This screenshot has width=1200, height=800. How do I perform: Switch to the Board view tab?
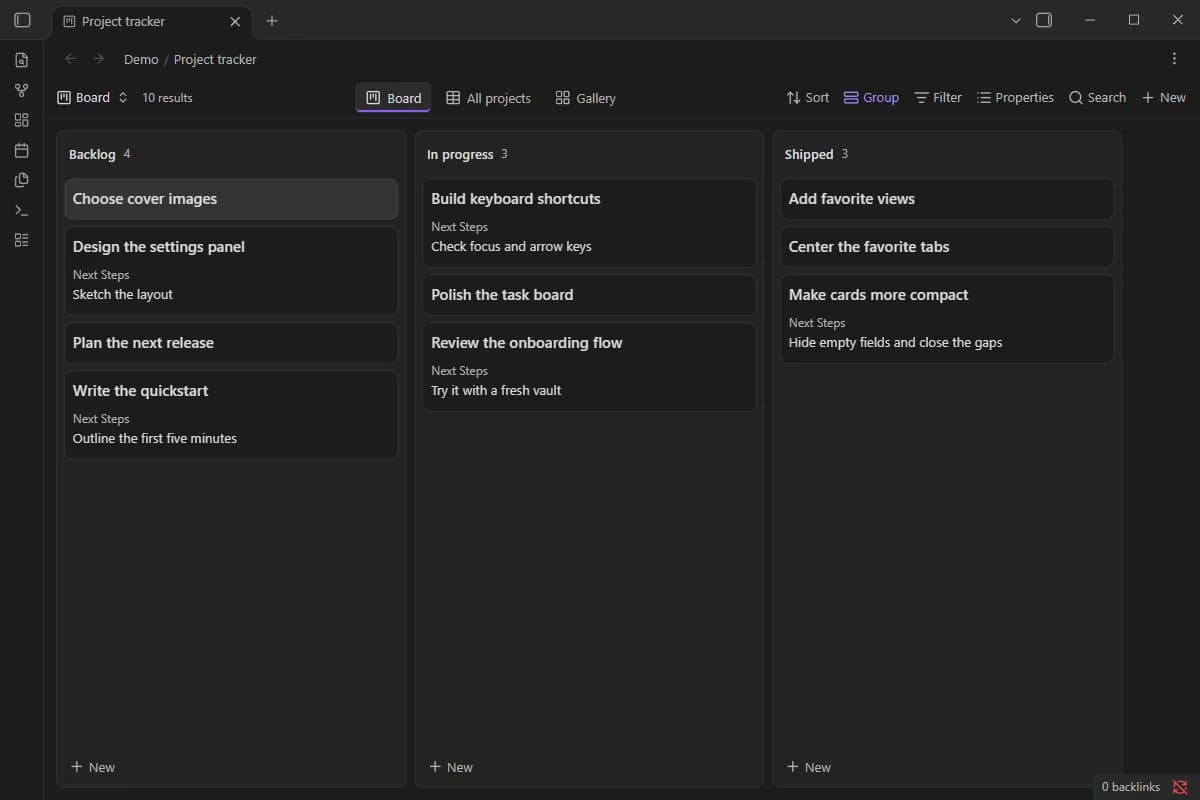tap(394, 98)
